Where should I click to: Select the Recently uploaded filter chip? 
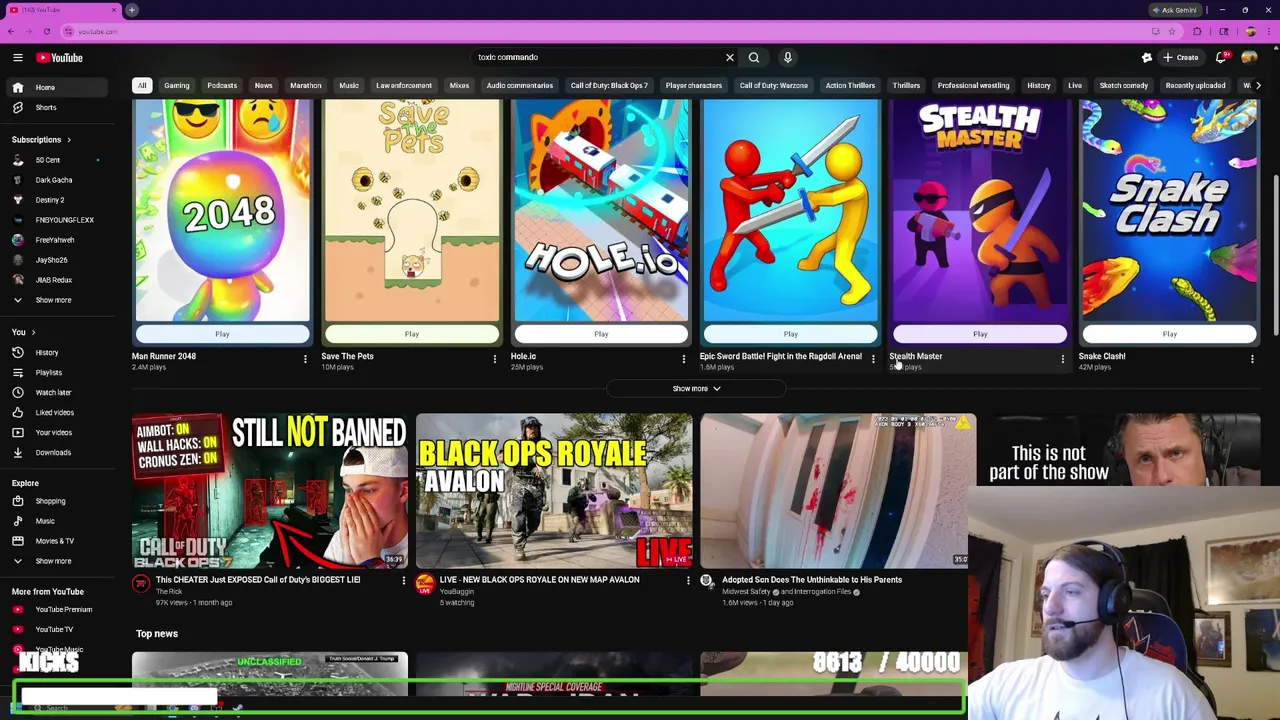click(1195, 85)
